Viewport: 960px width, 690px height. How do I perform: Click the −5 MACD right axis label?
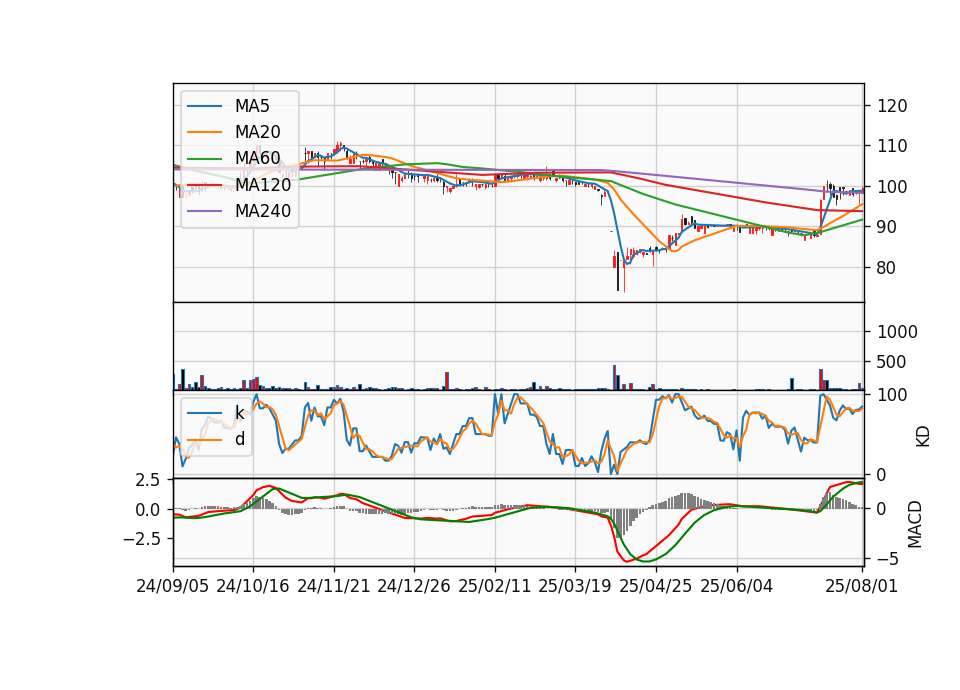[888, 559]
